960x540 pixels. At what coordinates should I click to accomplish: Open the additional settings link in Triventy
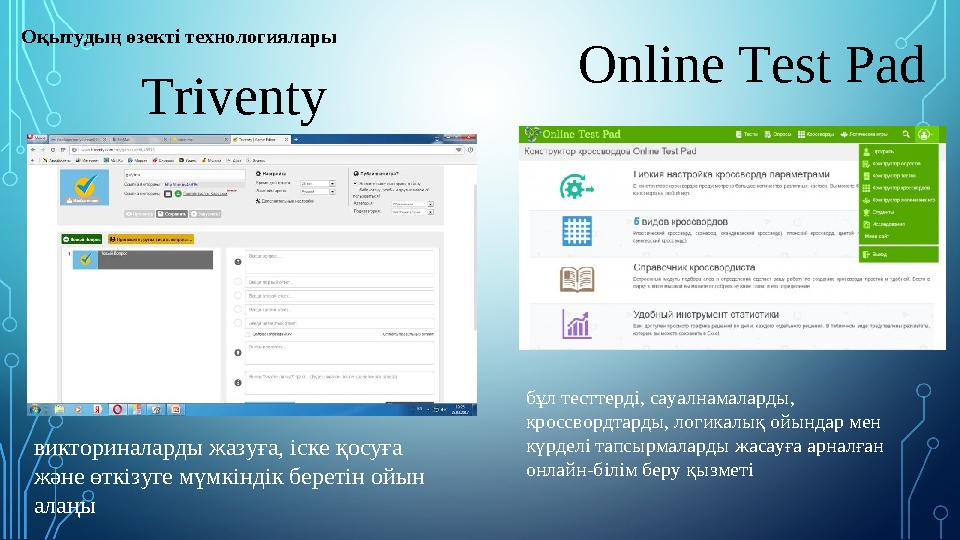(x=287, y=201)
